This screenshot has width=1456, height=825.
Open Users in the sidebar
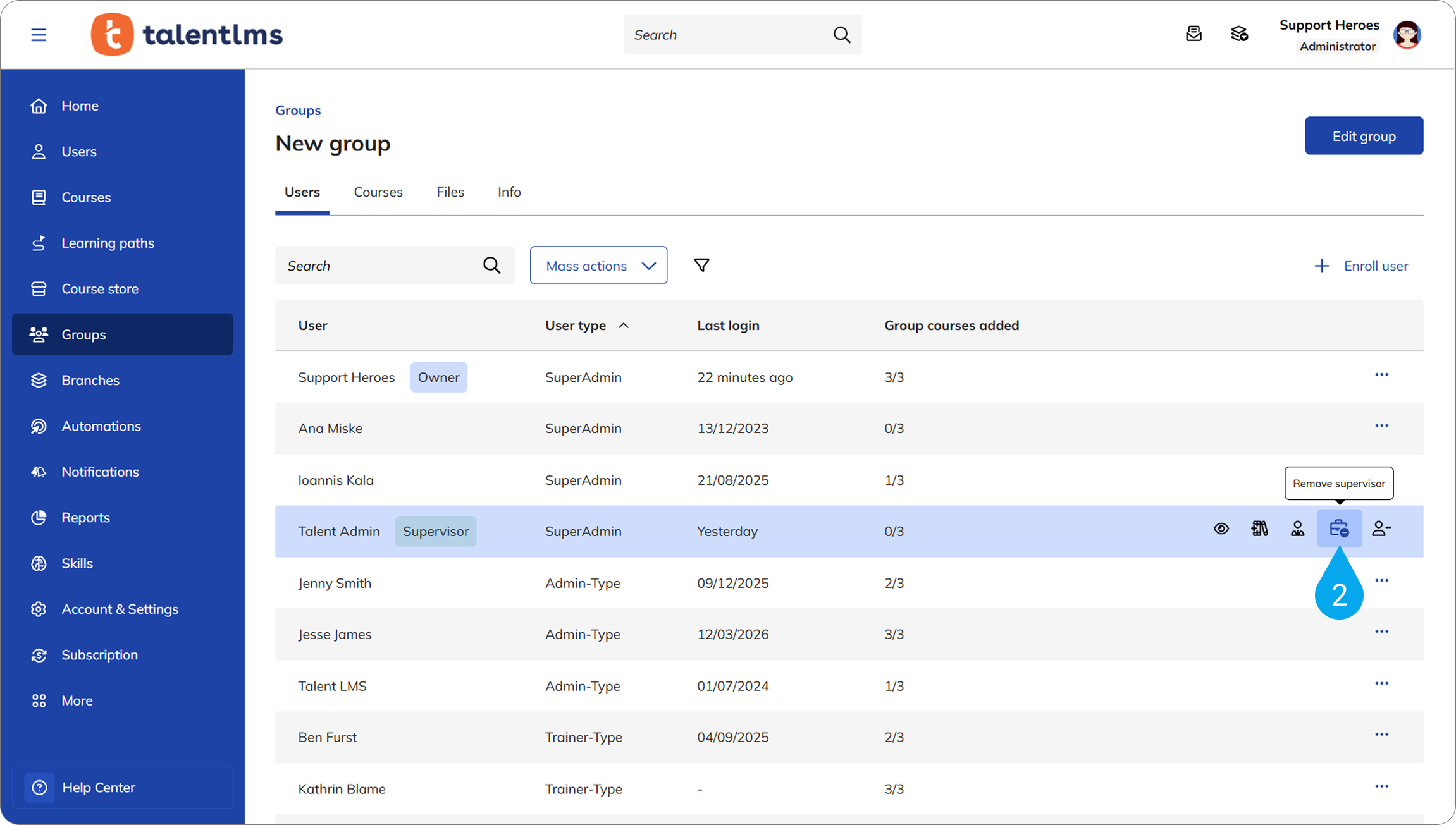[x=123, y=152]
